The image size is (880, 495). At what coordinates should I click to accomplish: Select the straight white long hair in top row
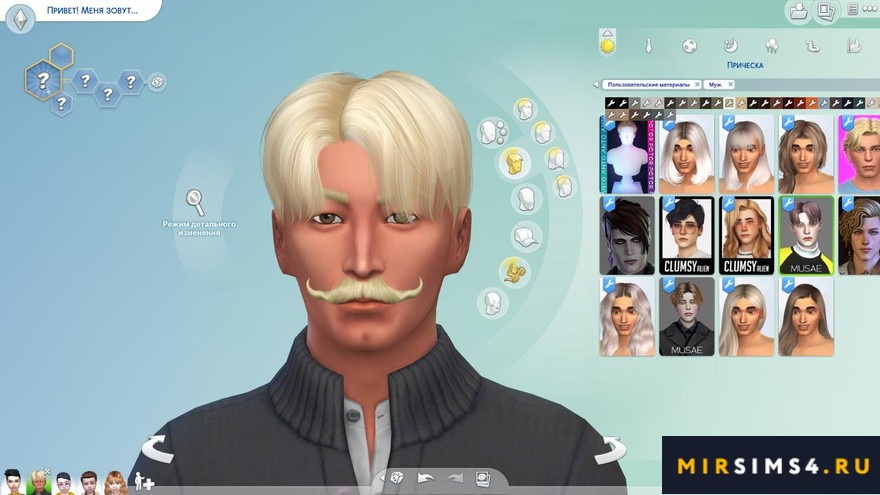pos(687,155)
